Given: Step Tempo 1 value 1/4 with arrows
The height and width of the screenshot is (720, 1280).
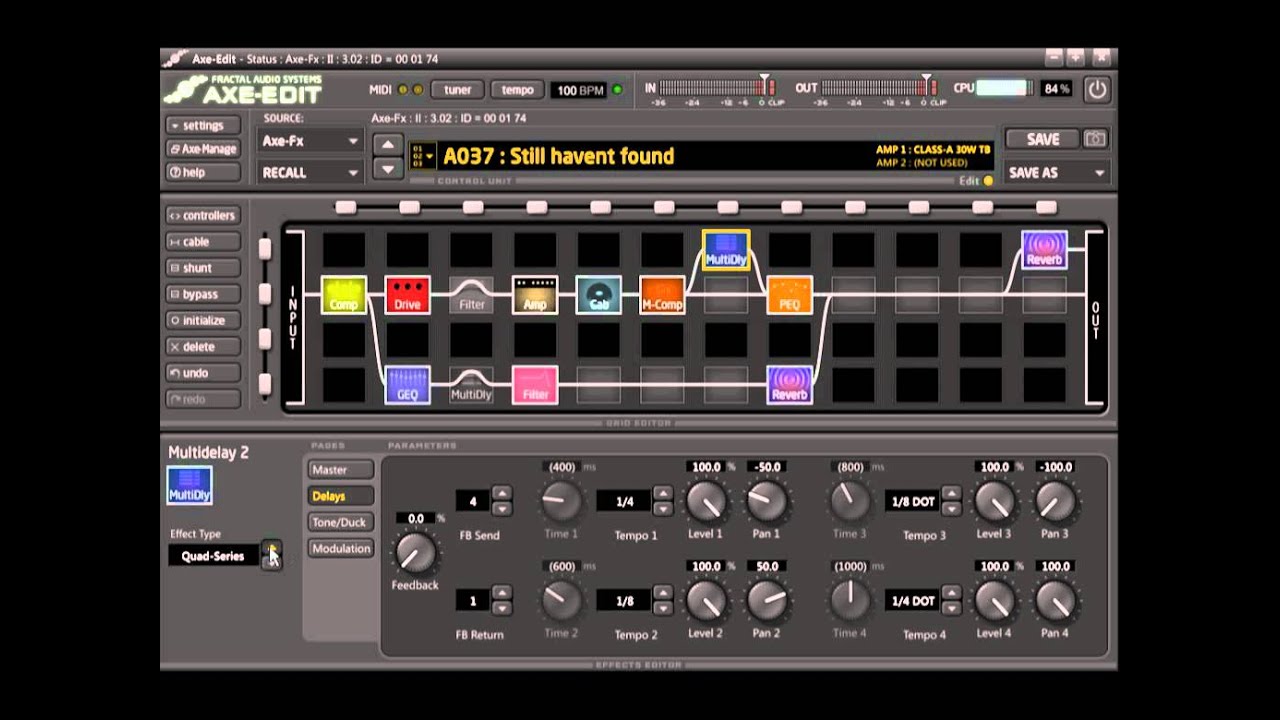Looking at the screenshot, I should (x=662, y=500).
